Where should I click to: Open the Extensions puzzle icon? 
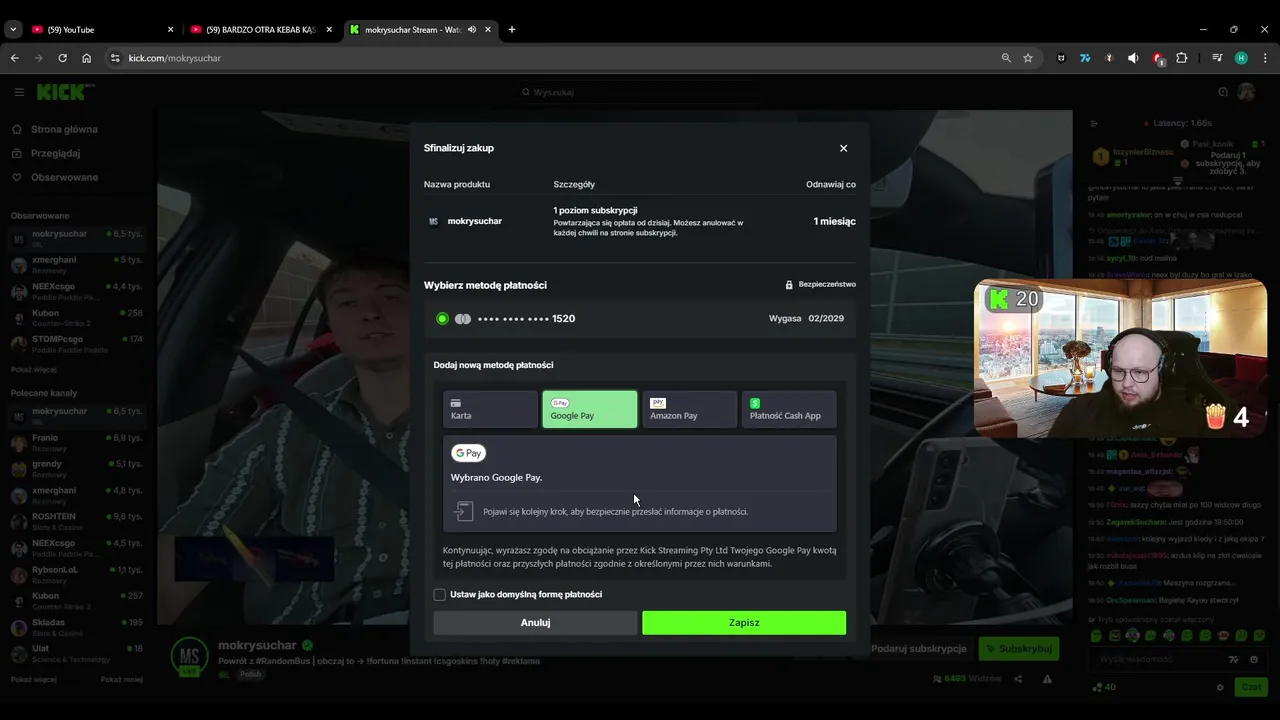[x=1182, y=58]
